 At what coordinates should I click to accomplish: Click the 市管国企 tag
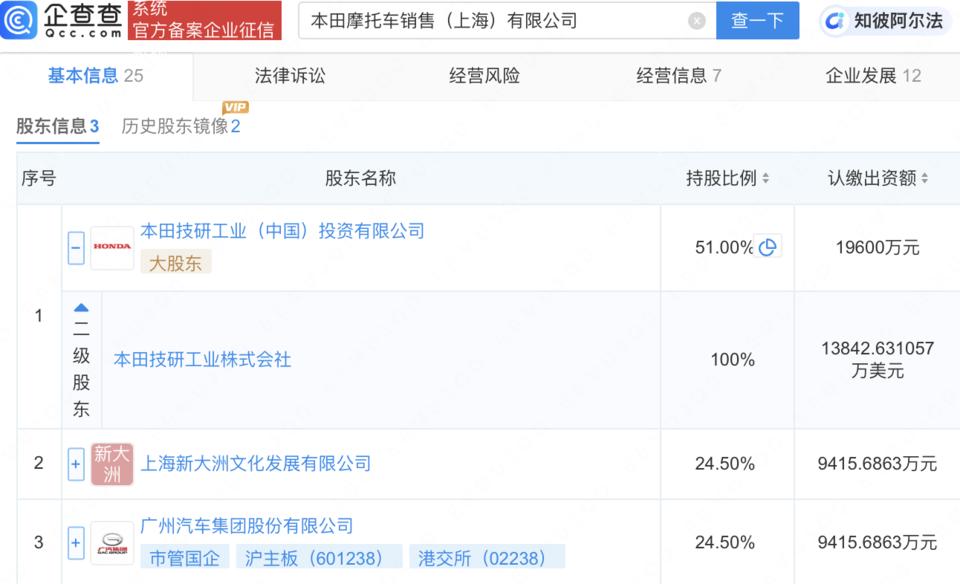184,557
